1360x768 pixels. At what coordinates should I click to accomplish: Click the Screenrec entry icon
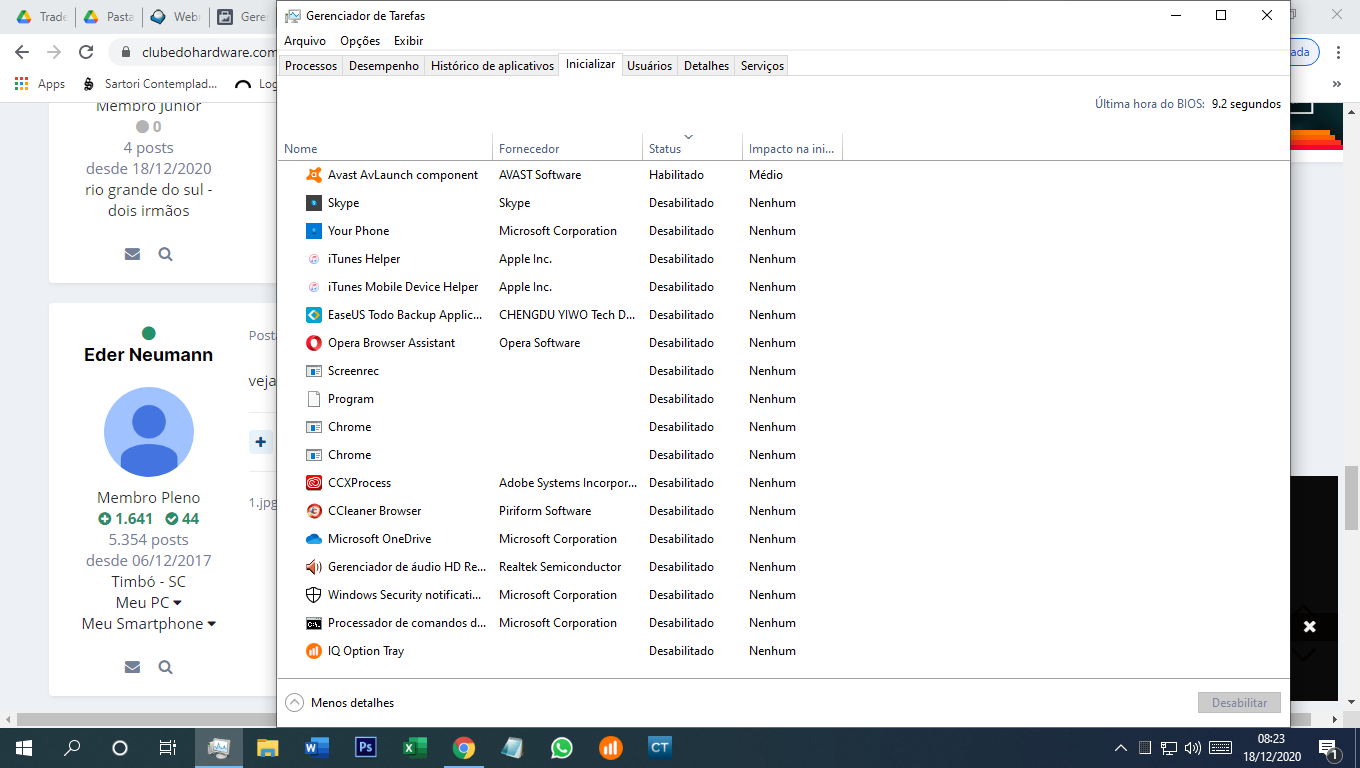(x=313, y=371)
